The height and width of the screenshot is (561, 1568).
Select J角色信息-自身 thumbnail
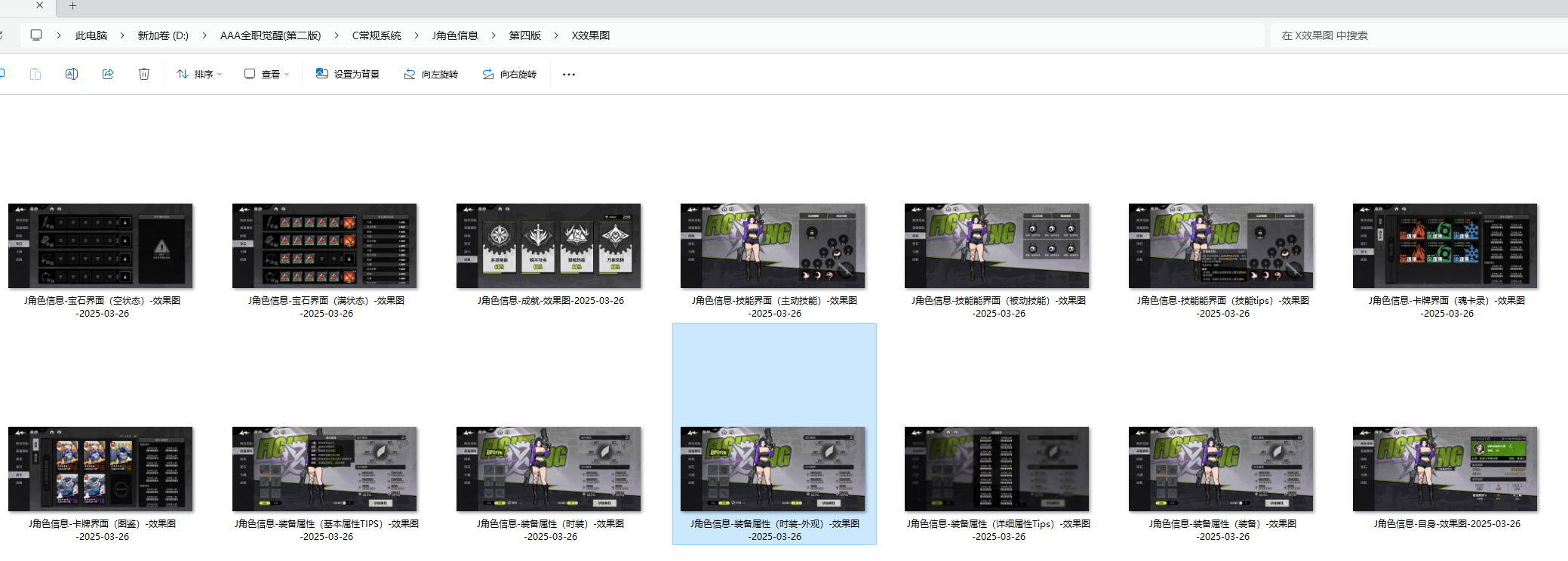[1445, 469]
